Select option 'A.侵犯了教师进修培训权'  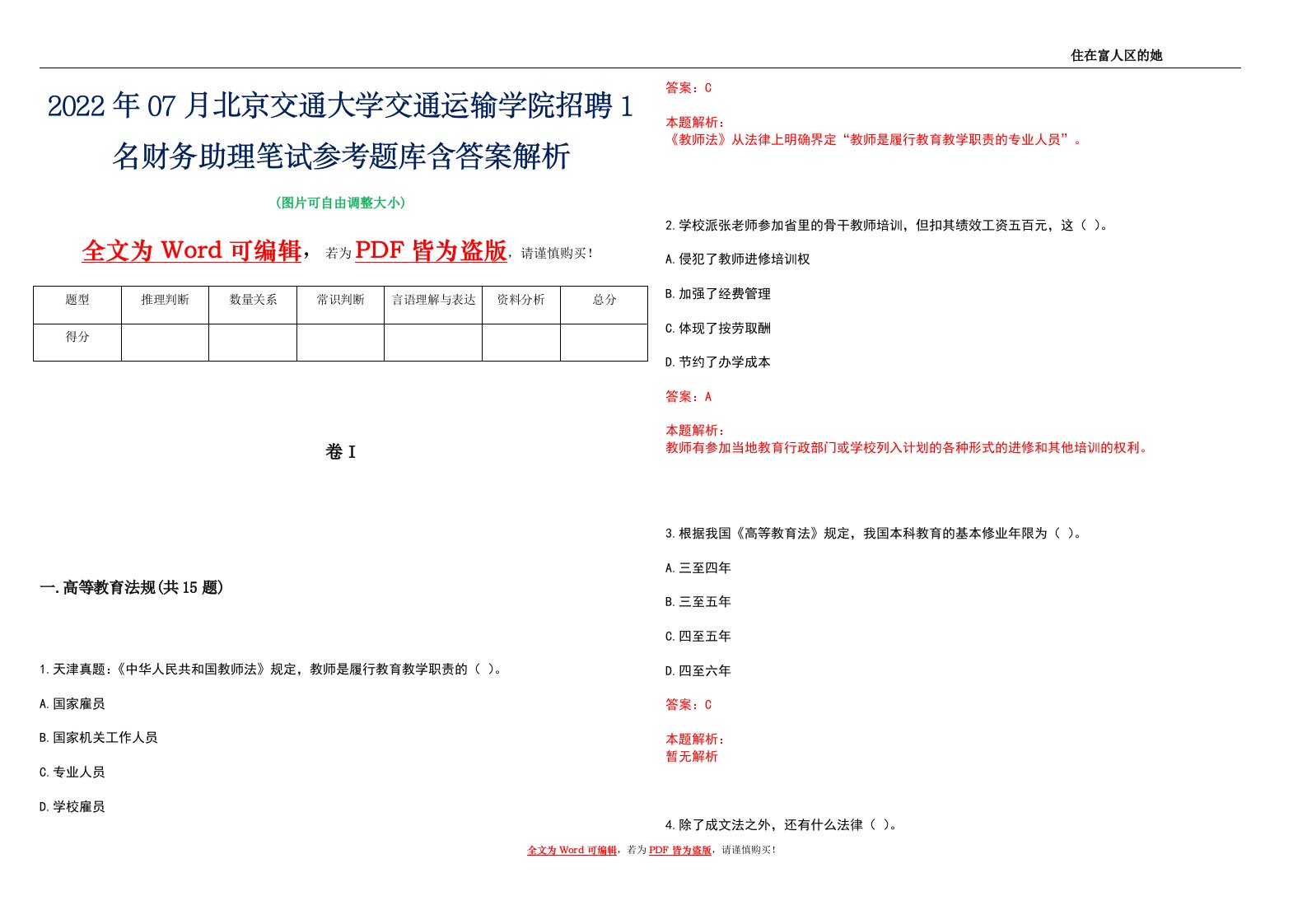tap(738, 259)
